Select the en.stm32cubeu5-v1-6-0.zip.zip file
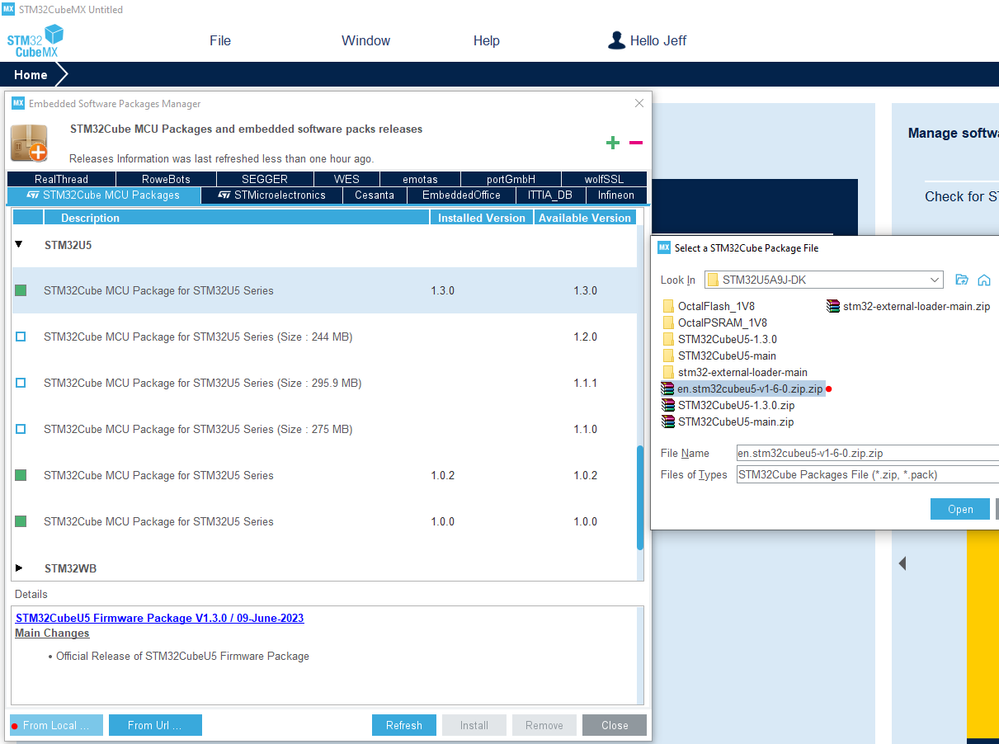The width and height of the screenshot is (999, 744). tap(743, 389)
